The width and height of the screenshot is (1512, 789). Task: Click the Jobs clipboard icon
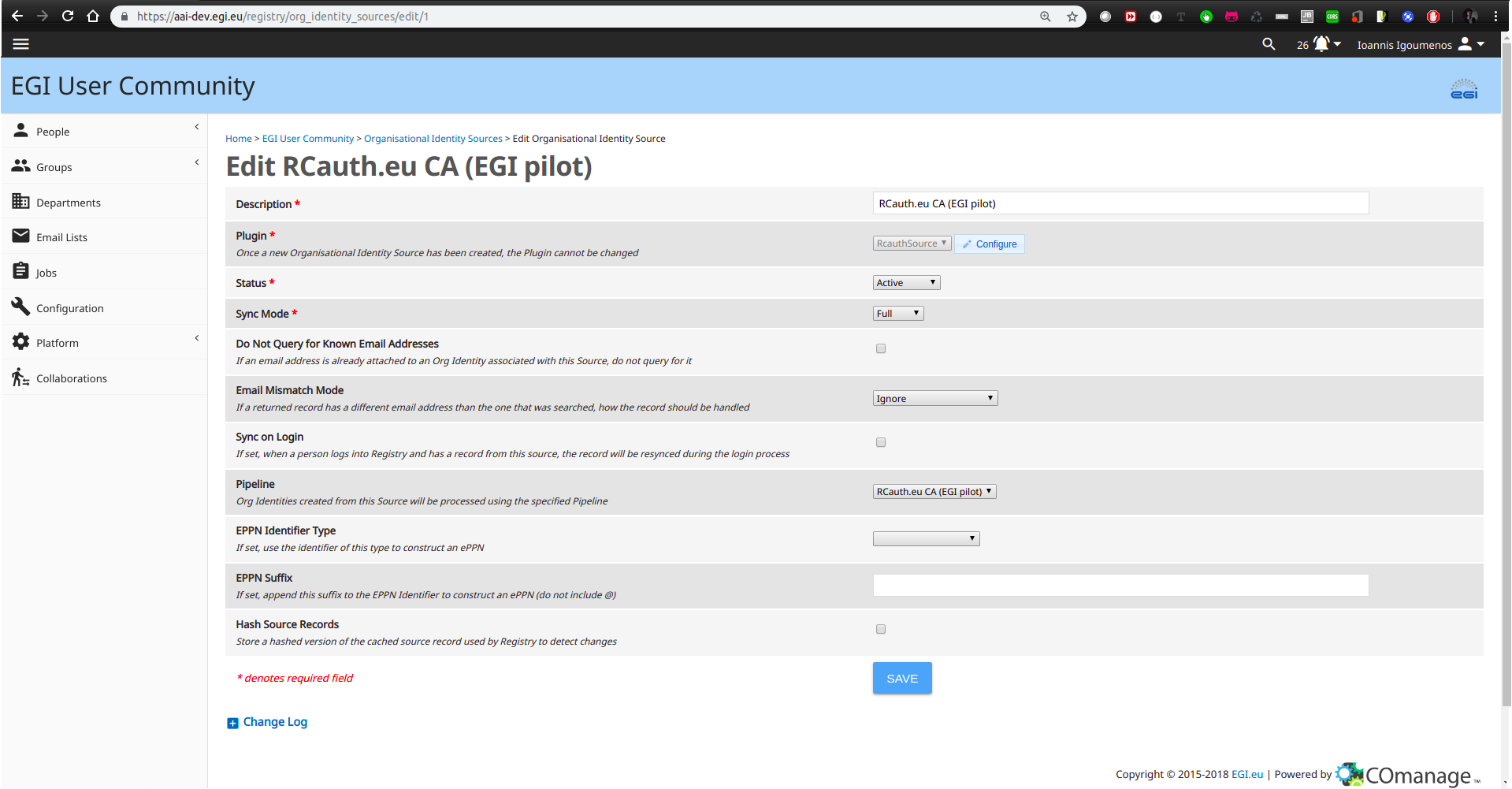(21, 271)
